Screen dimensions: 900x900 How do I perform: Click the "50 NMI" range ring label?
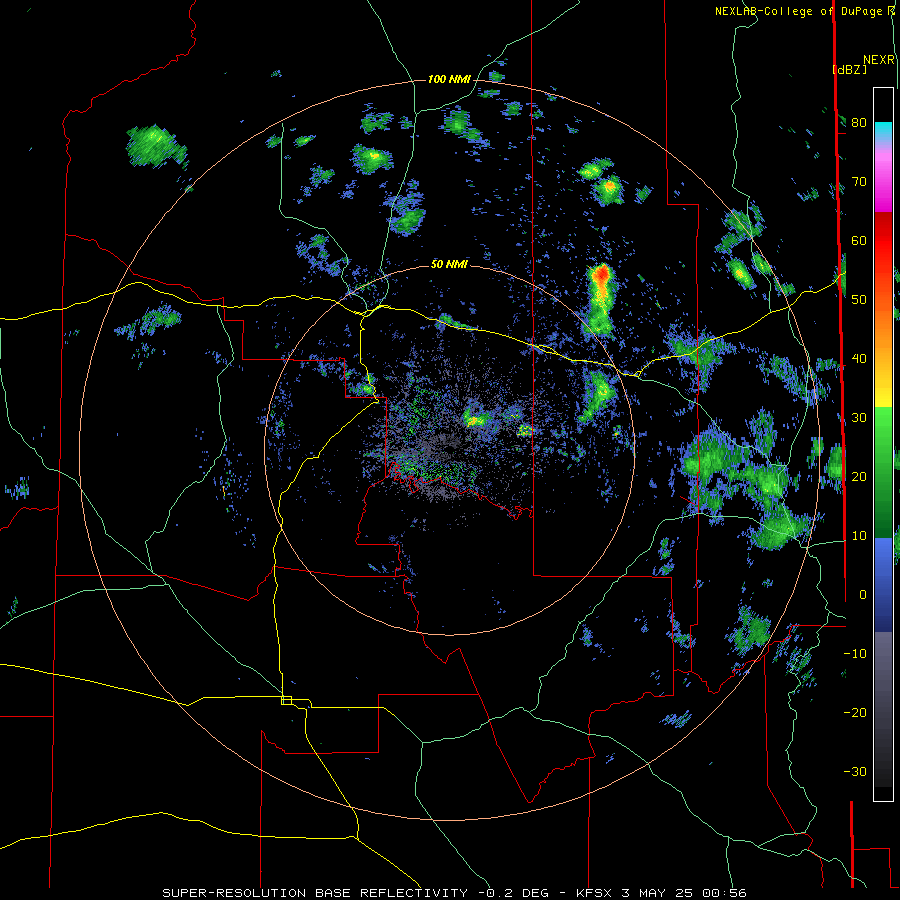pos(449,264)
